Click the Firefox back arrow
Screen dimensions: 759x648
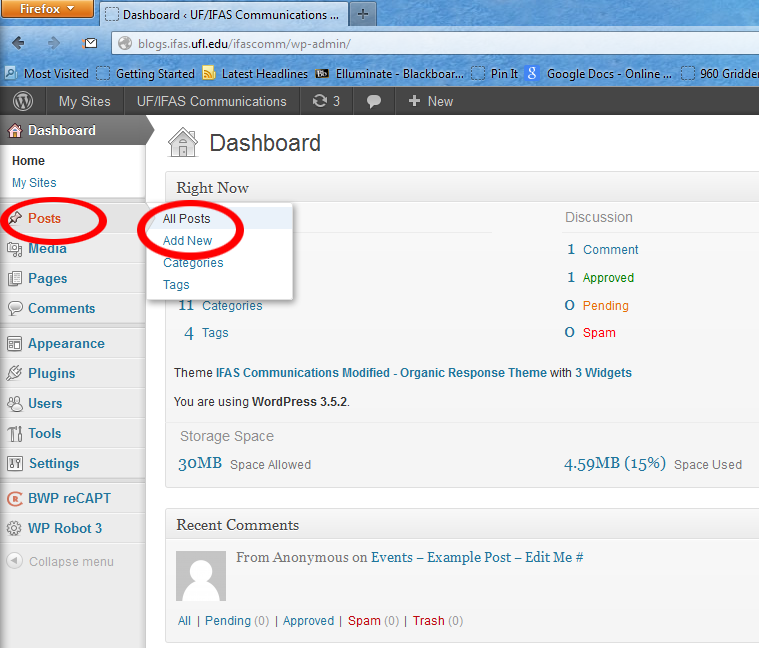[x=18, y=43]
